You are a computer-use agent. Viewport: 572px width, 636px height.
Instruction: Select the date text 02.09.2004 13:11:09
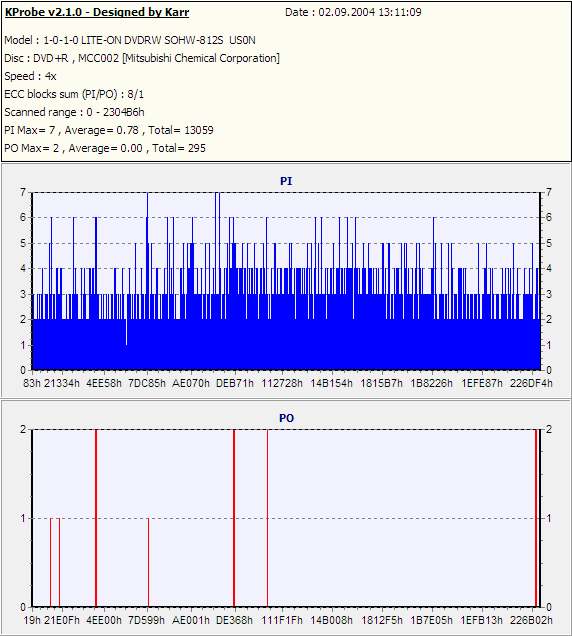point(370,12)
